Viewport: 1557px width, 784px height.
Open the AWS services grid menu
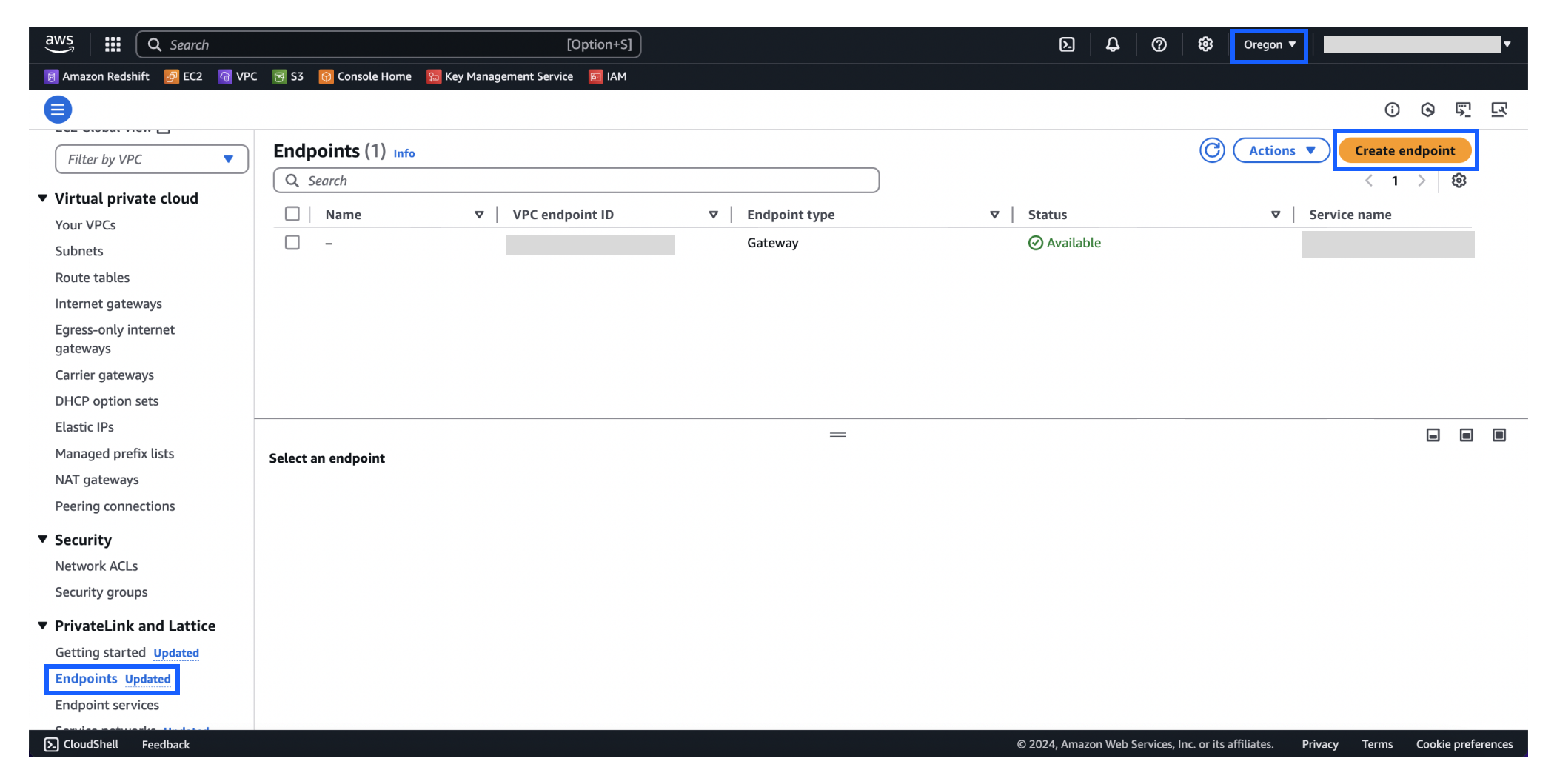112,44
